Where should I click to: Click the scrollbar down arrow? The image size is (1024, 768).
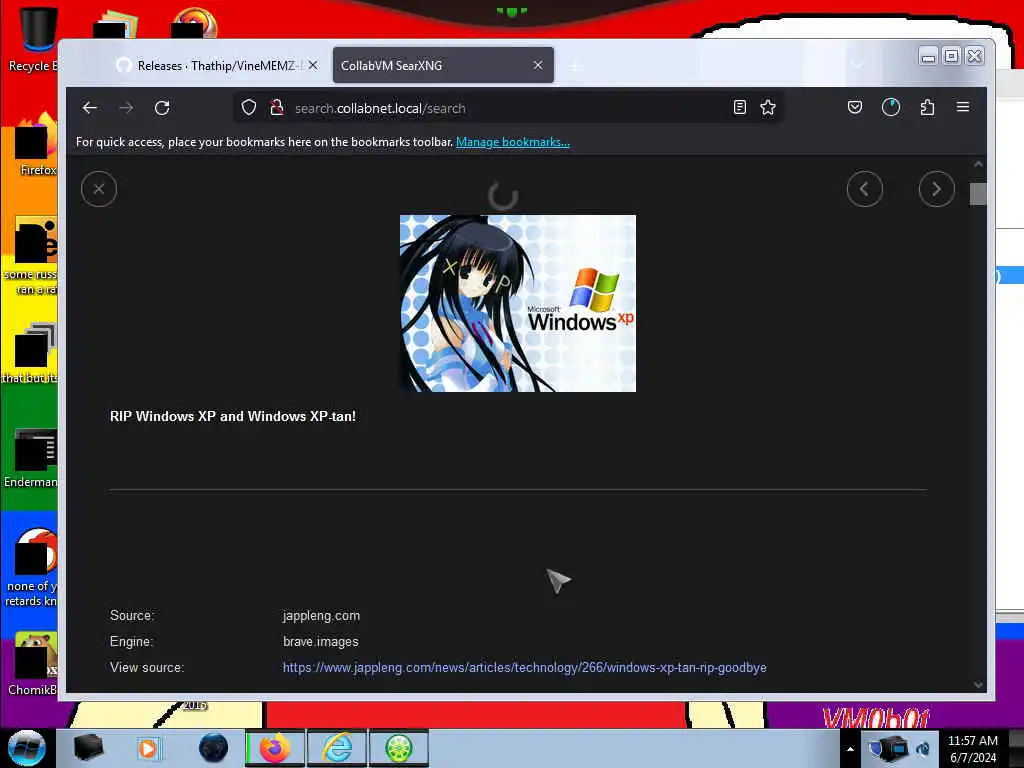click(978, 684)
